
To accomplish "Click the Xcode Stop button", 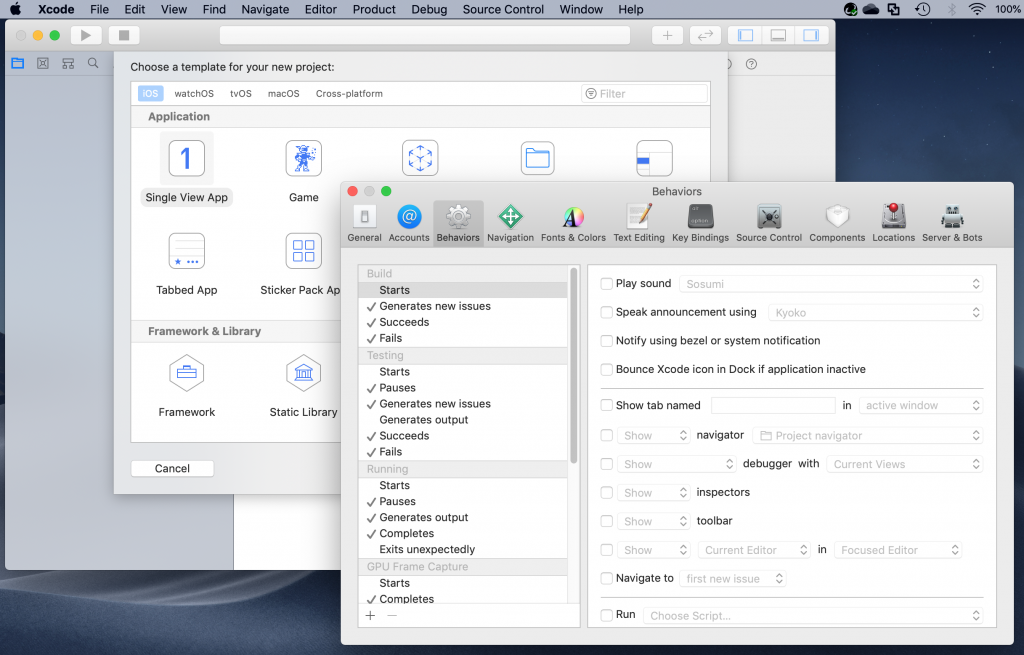I will 124,35.
